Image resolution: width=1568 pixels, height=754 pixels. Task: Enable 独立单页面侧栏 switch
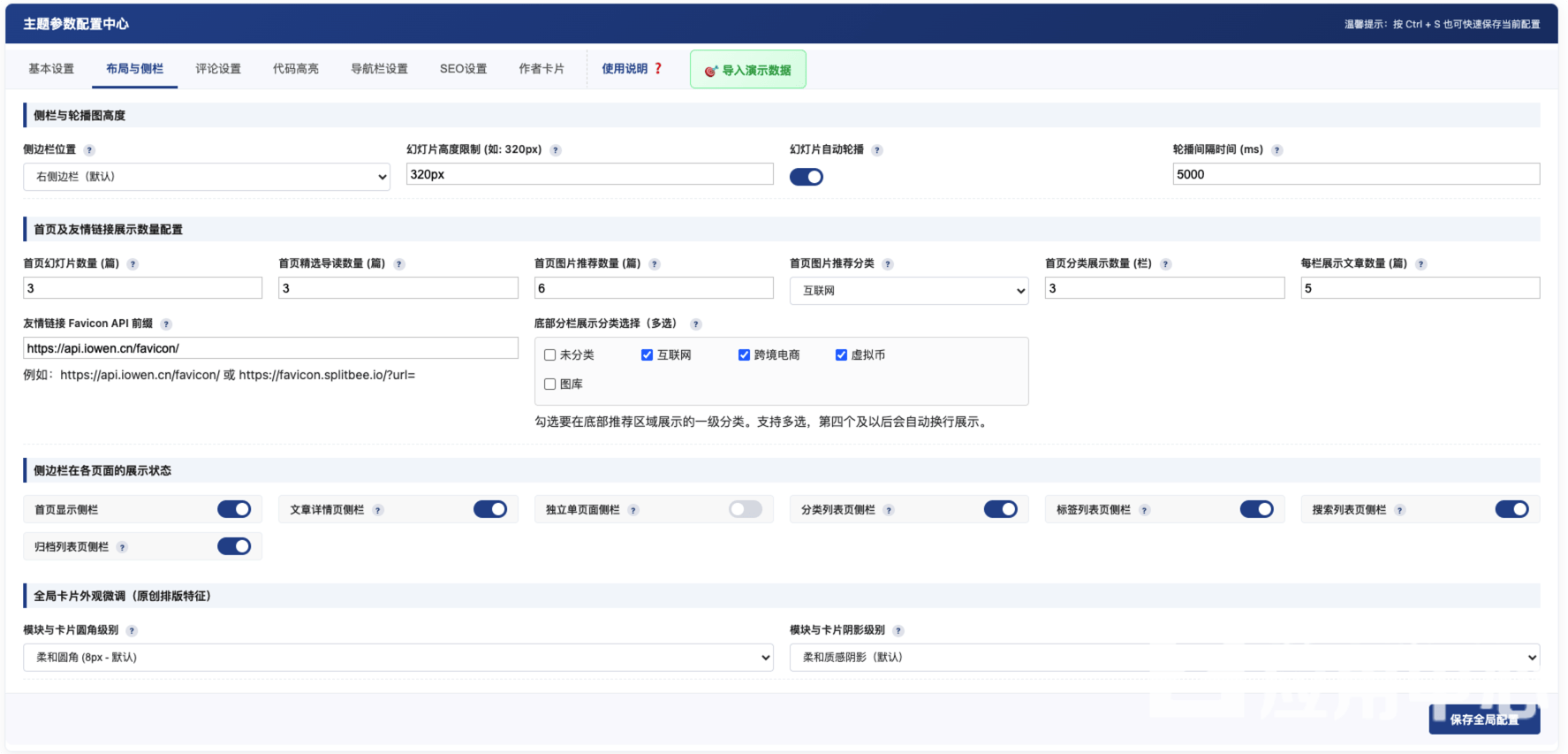coord(746,509)
